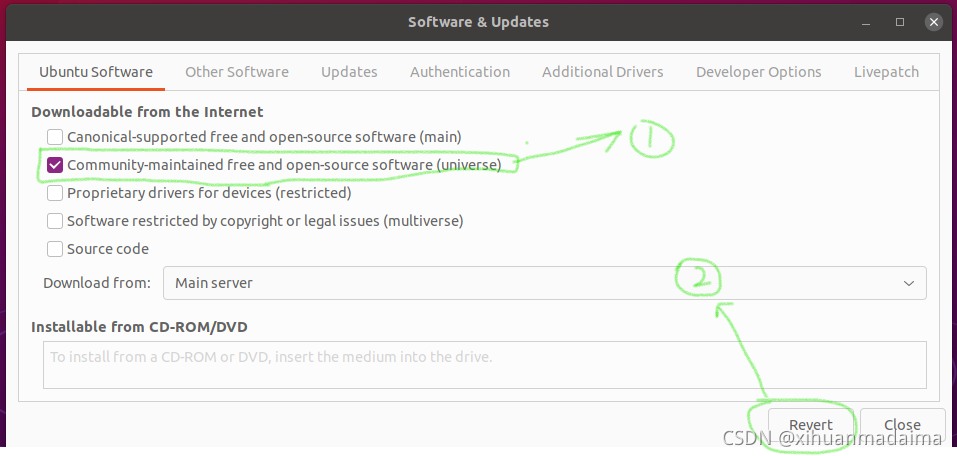
Task: Click the 'Installable from CD-ROM/DVD' heading
Action: (139, 327)
